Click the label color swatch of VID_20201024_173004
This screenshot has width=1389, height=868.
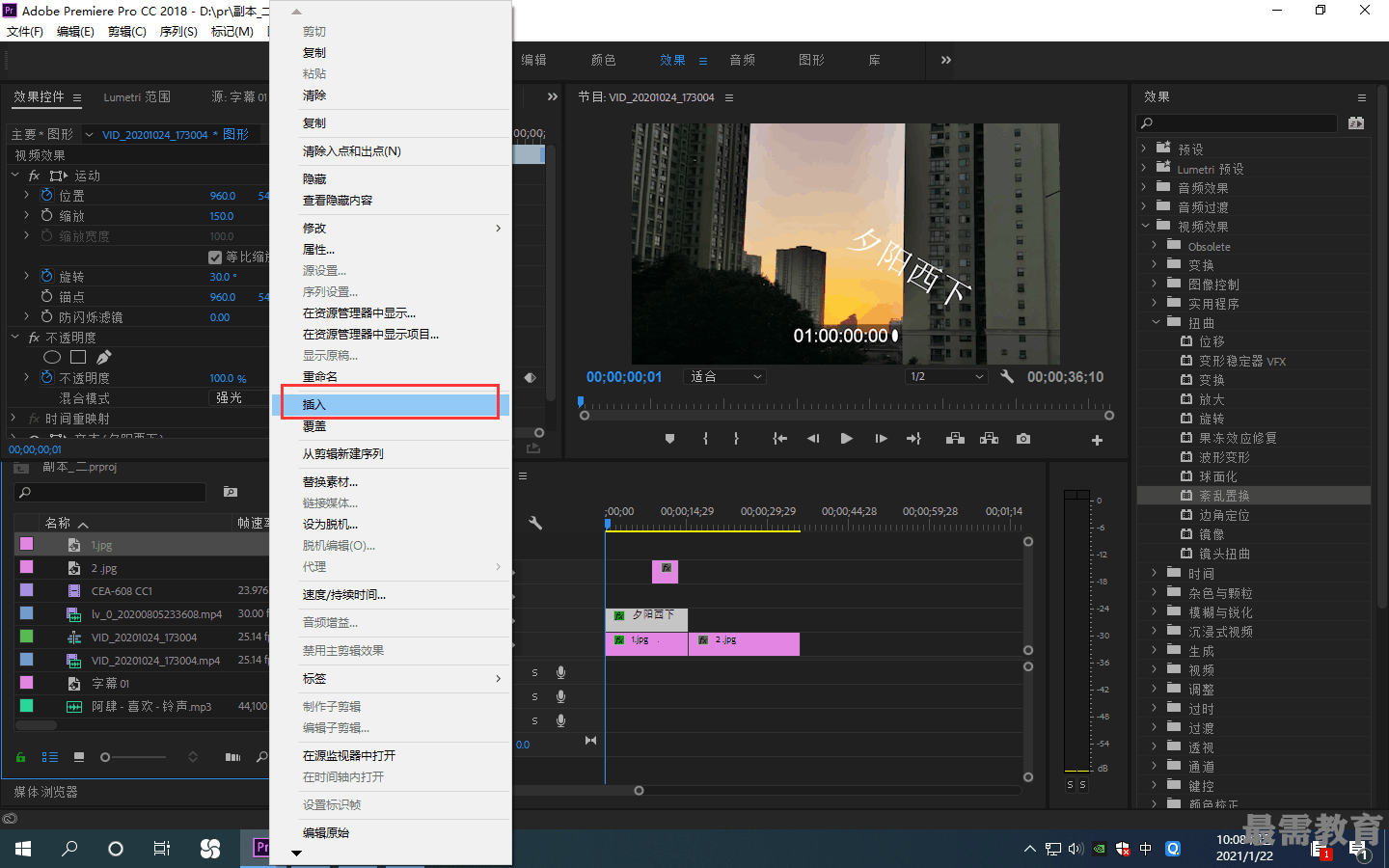(26, 637)
